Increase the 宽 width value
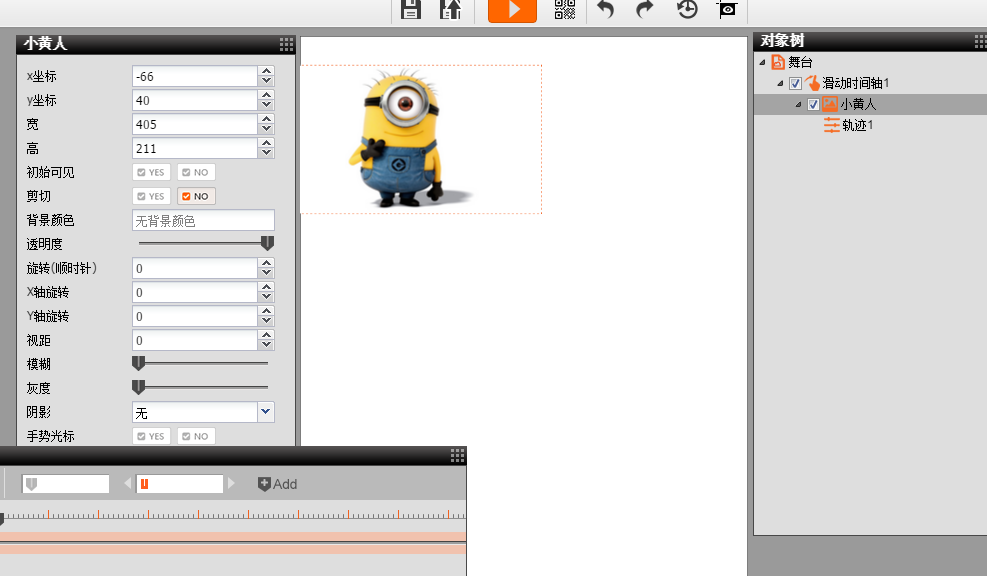This screenshot has width=987, height=576. (x=266, y=119)
